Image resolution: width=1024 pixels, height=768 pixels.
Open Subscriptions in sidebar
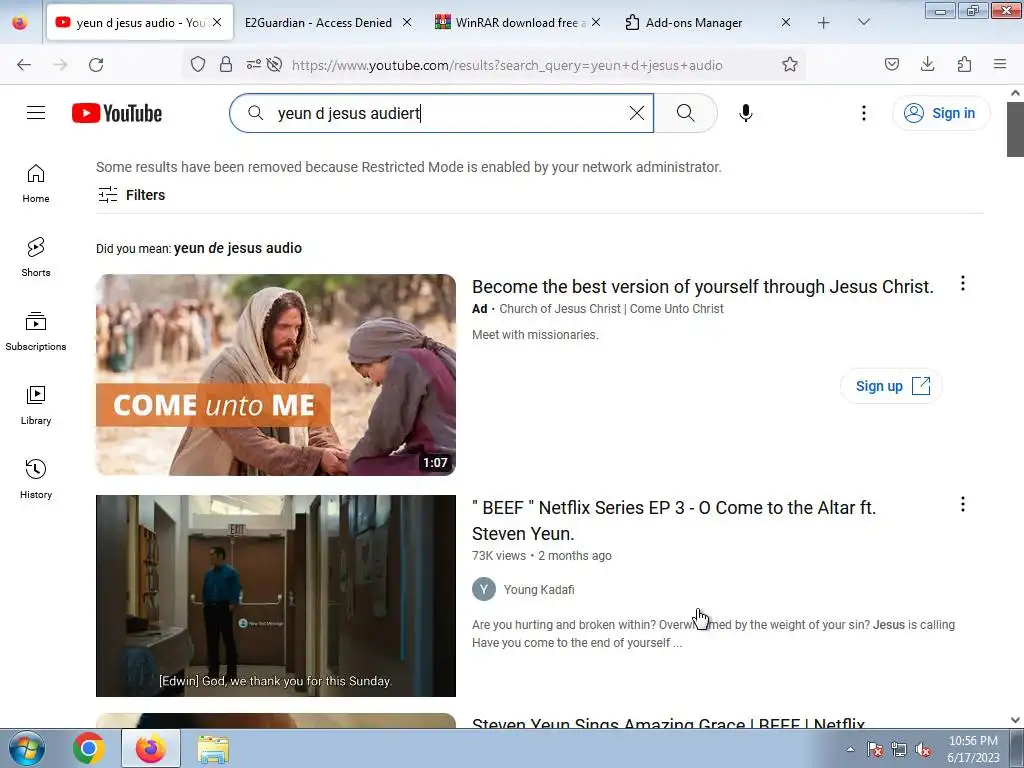[36, 332]
